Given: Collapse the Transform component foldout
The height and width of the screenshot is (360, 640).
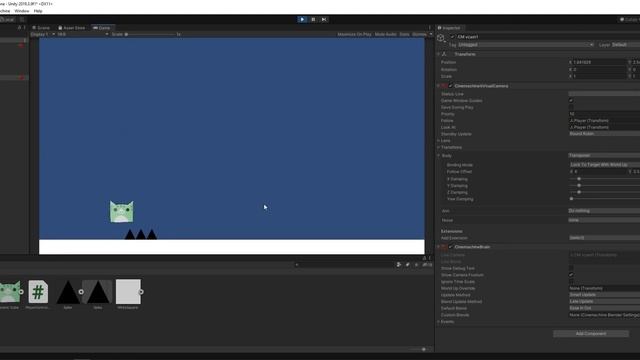Looking at the screenshot, I should click(438, 54).
